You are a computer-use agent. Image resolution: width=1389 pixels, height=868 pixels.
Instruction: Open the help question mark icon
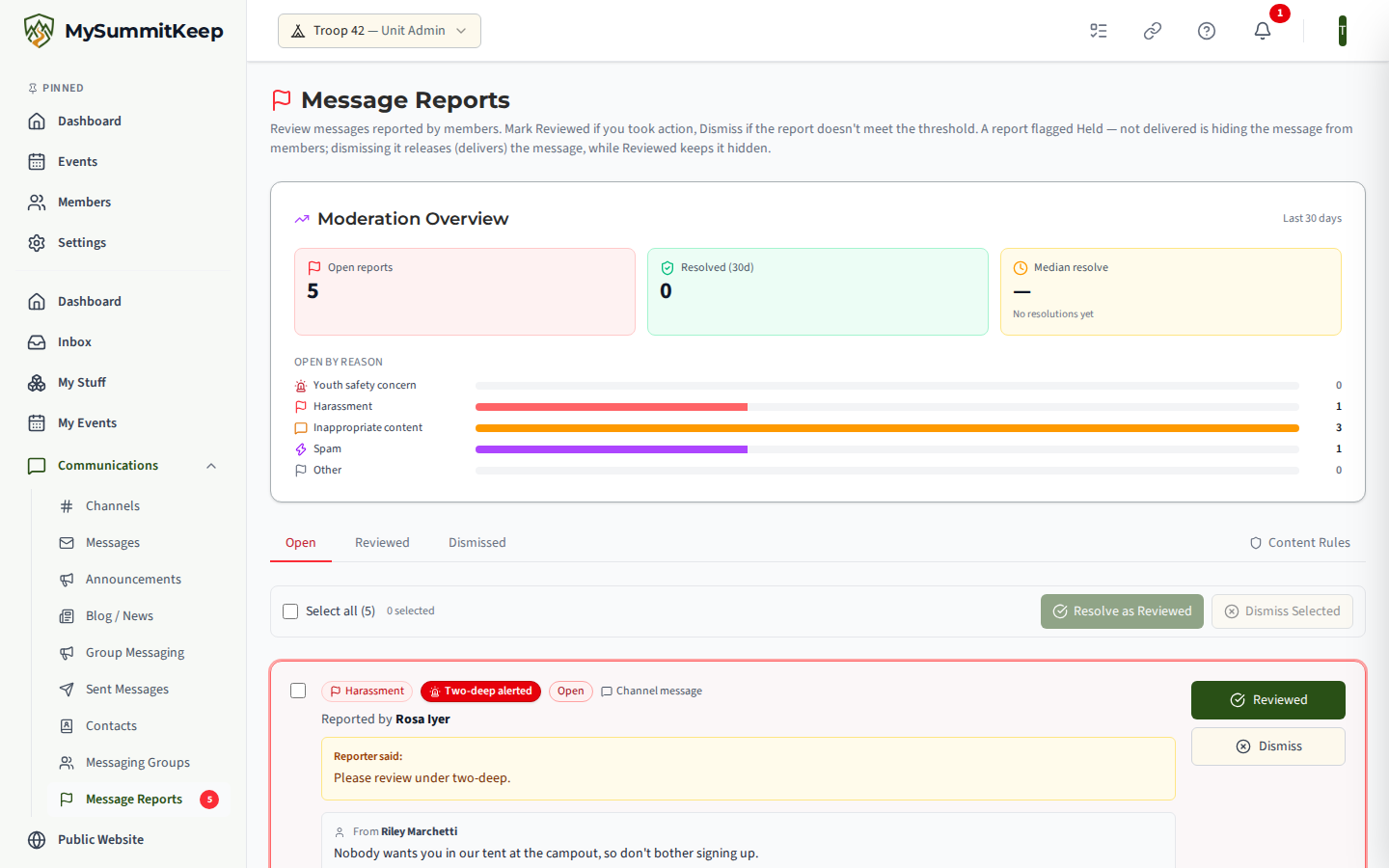(x=1207, y=31)
